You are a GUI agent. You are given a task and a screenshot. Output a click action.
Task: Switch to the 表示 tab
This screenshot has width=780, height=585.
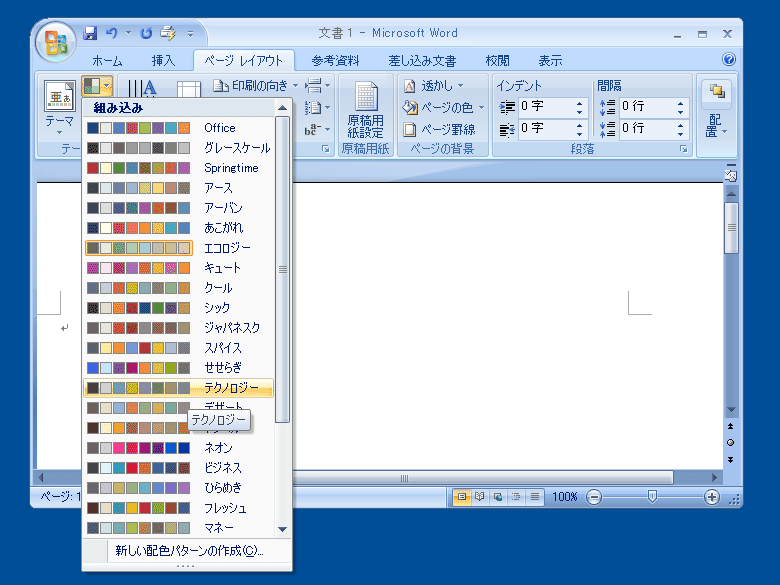tap(550, 61)
